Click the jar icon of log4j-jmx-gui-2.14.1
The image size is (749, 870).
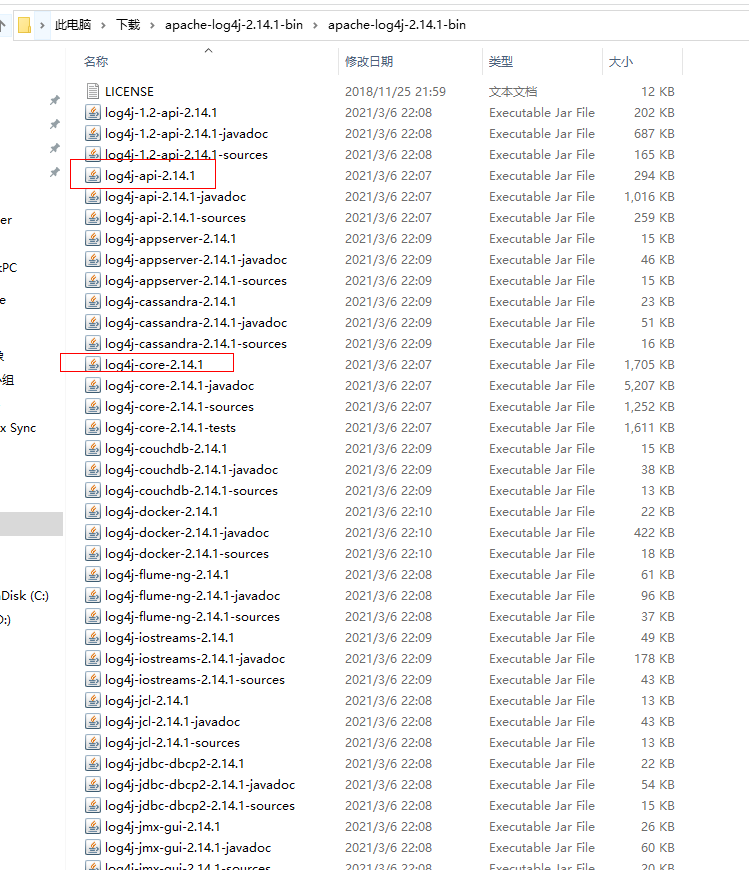tap(93, 827)
